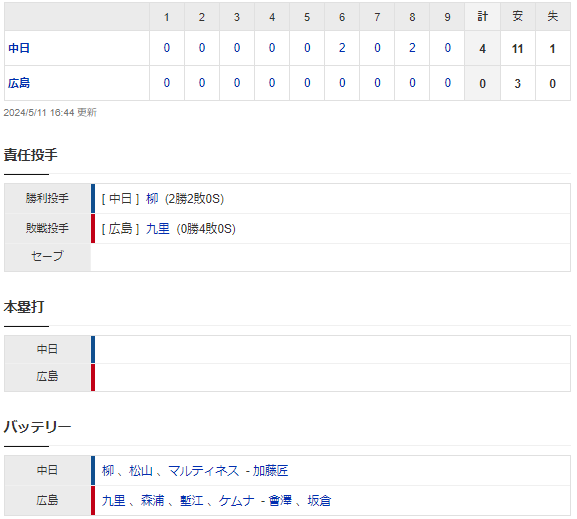This screenshot has height=519, width=577.
Task: Open catcher 坂倉 player link
Action: (x=319, y=500)
